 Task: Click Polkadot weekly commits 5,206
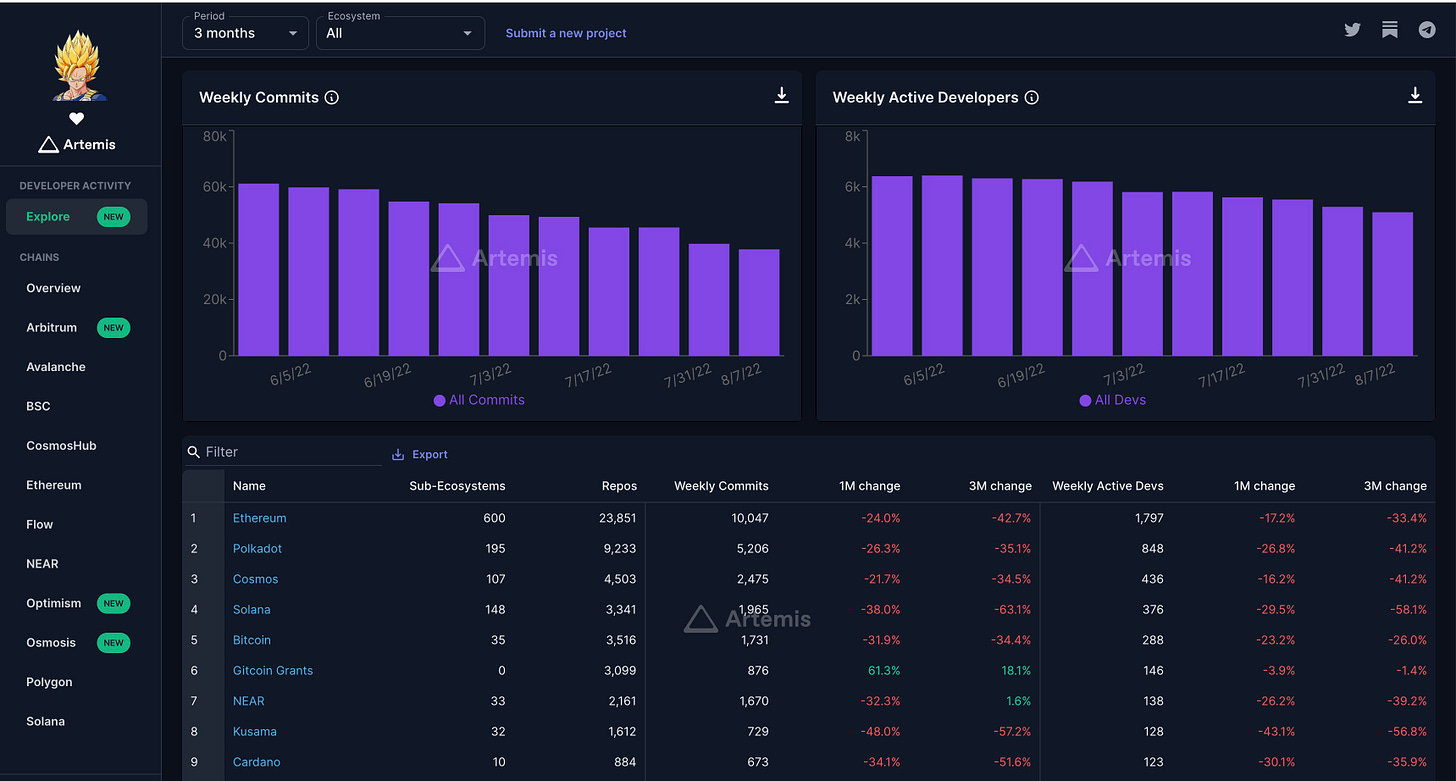click(x=750, y=549)
